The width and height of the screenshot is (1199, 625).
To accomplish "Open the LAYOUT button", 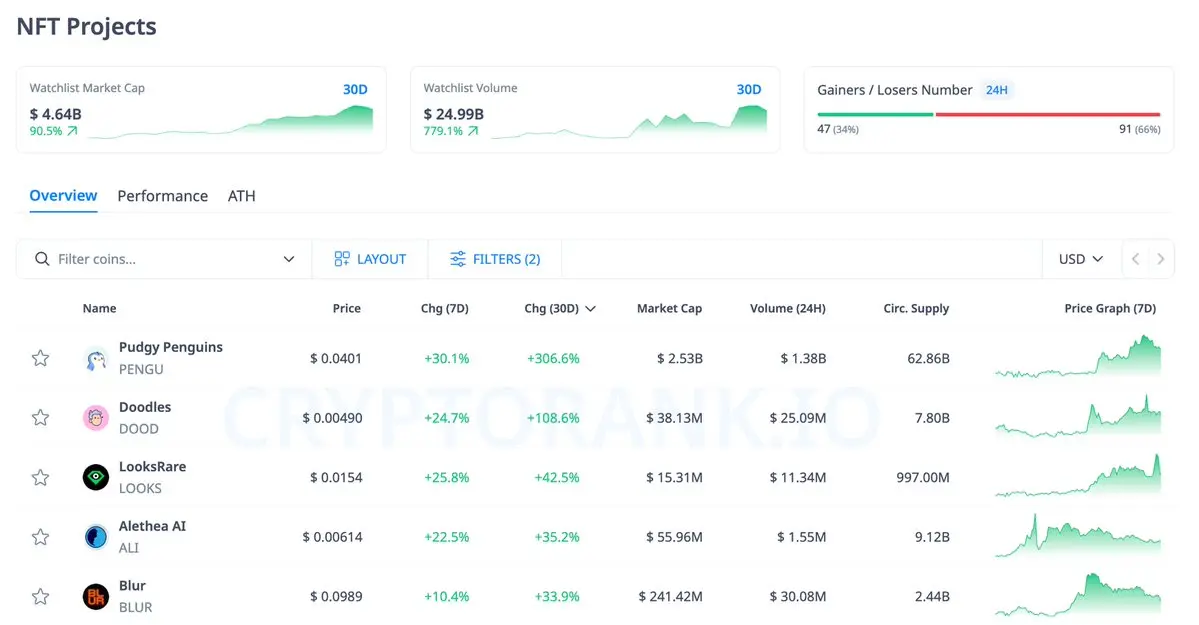I will 370,259.
